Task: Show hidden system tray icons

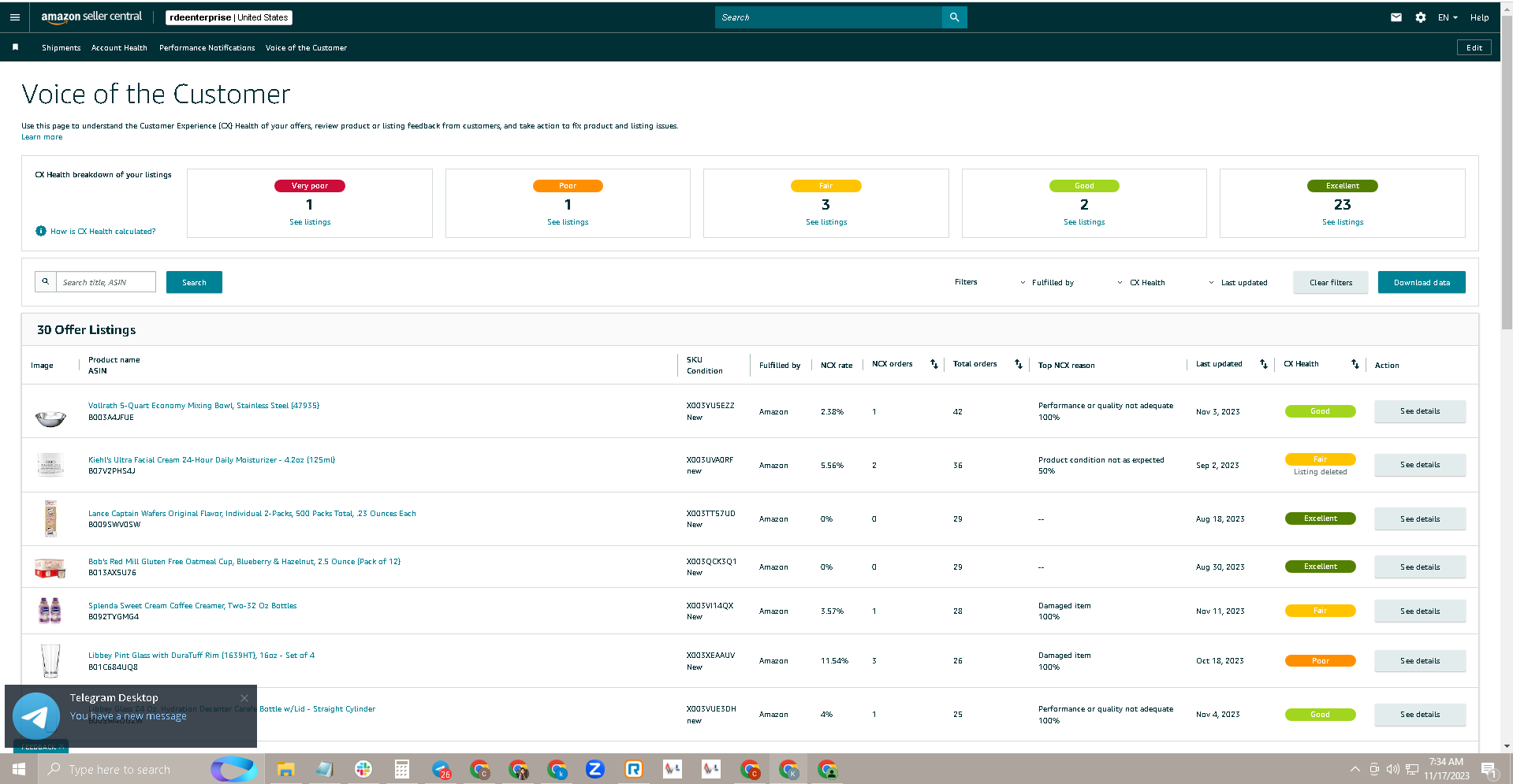Action: click(x=1355, y=769)
